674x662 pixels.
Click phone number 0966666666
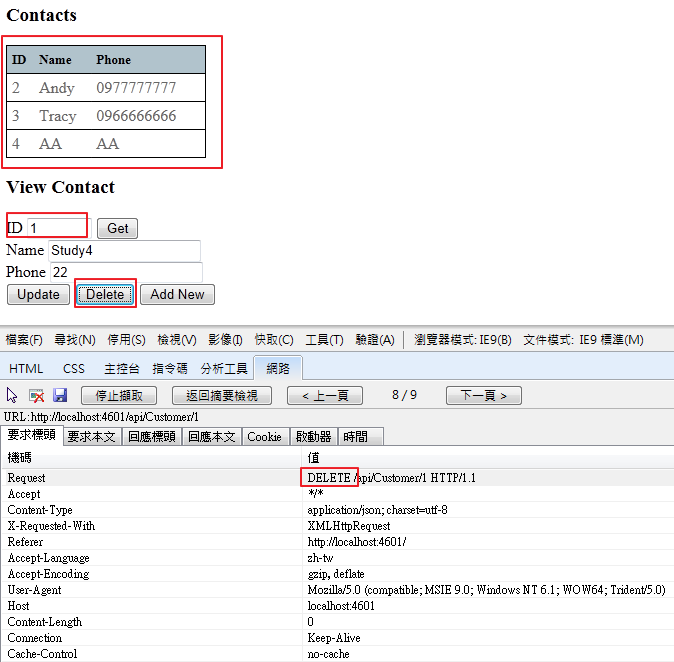(136, 116)
